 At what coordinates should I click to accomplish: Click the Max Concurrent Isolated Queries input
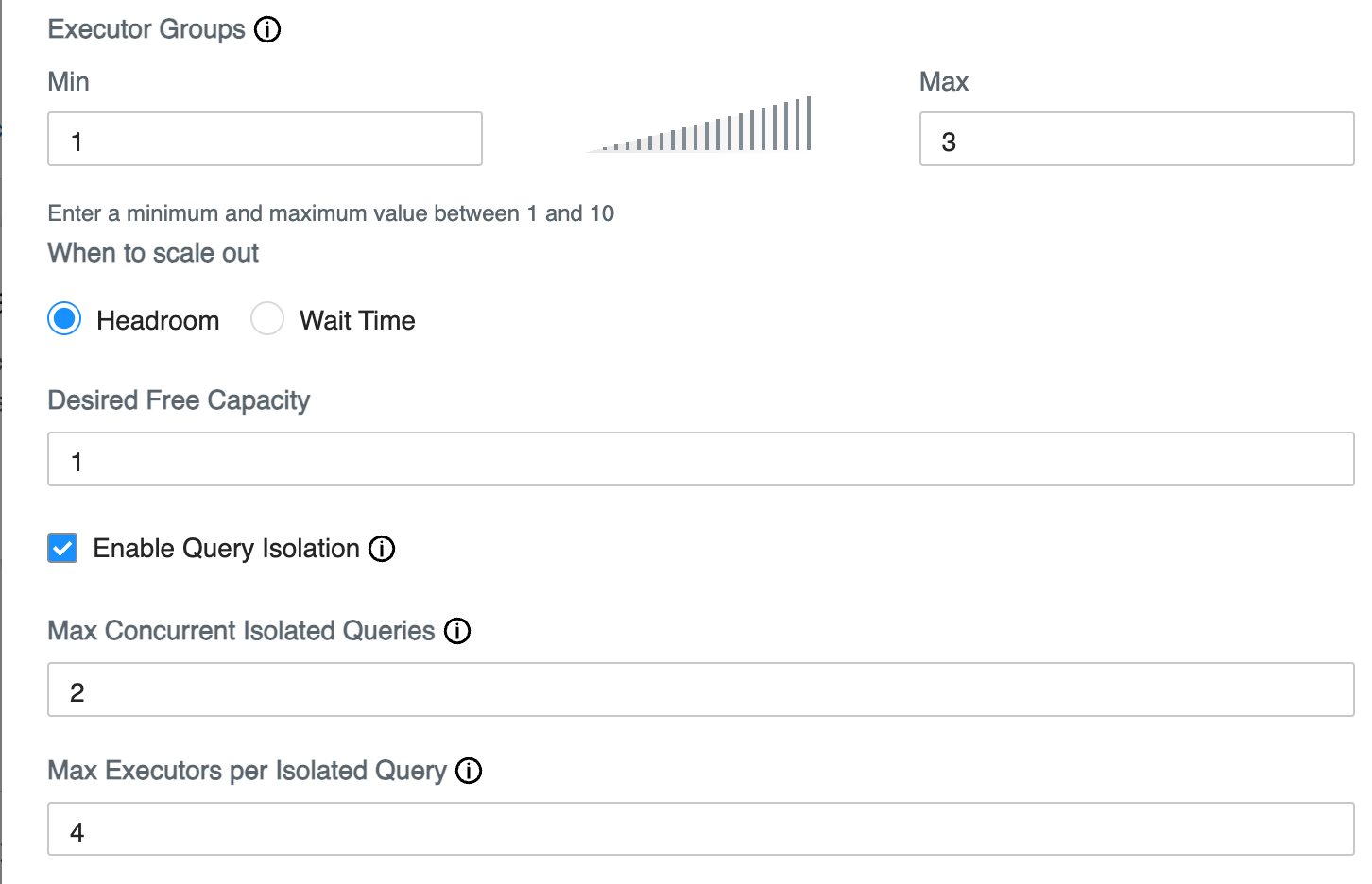point(700,690)
